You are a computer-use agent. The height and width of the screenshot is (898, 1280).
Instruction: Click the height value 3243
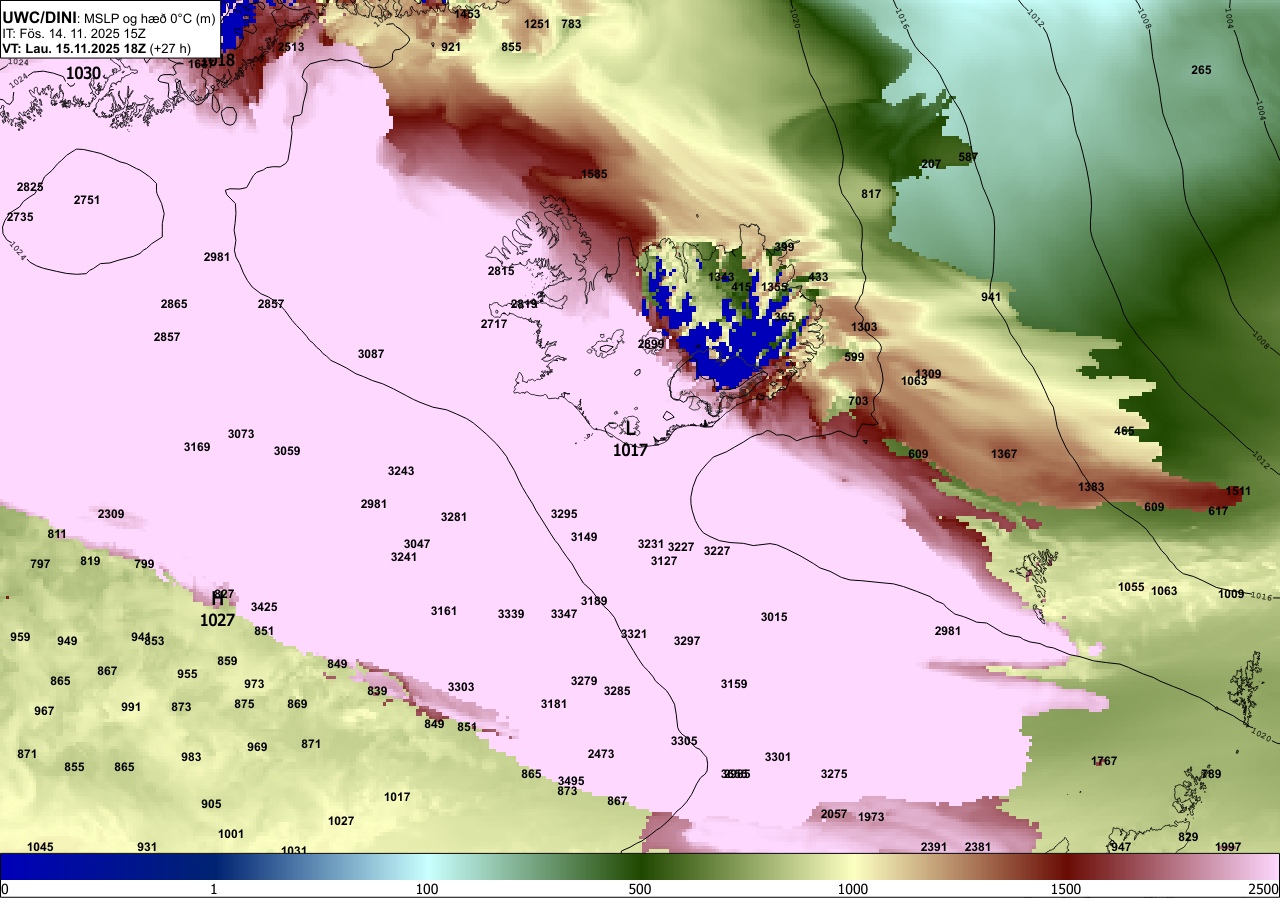[x=401, y=471]
